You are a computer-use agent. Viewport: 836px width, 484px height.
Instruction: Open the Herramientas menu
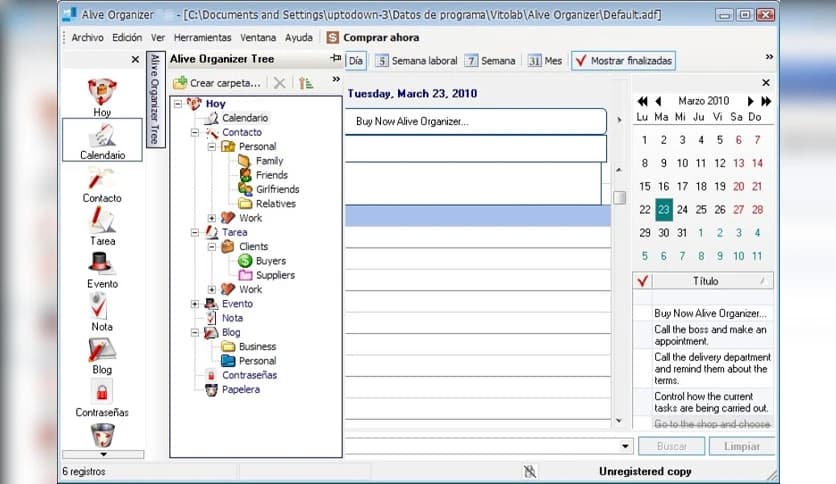point(203,37)
